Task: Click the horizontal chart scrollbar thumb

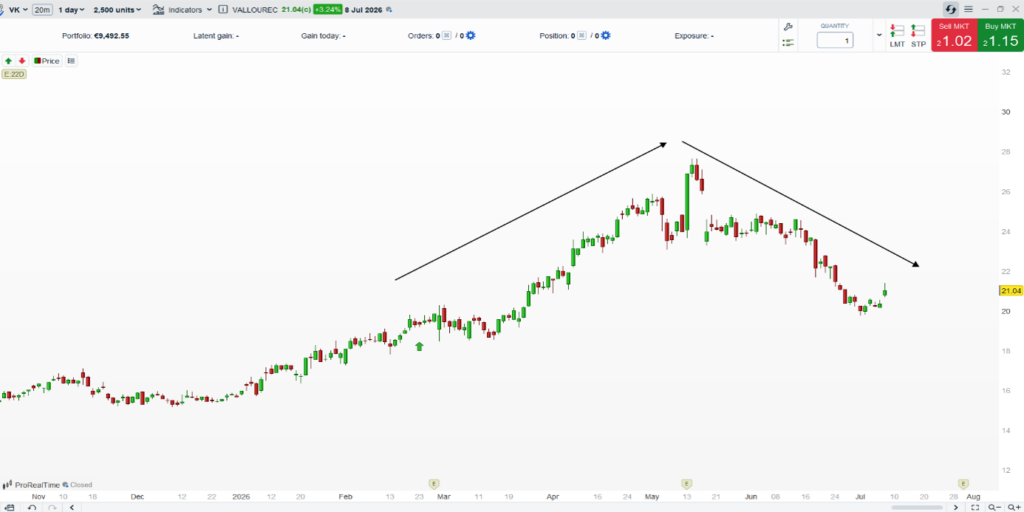Action: pos(919,507)
